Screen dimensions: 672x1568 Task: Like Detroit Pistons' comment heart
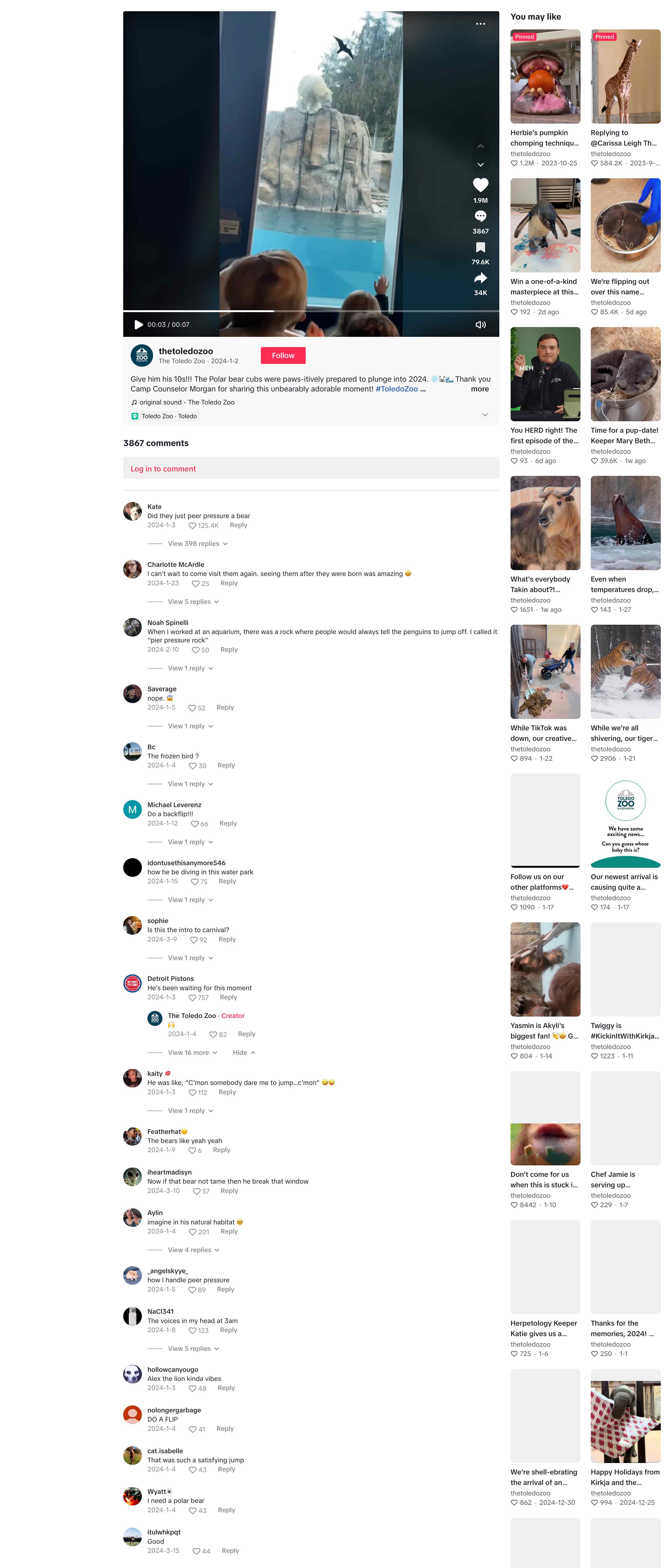tap(192, 998)
